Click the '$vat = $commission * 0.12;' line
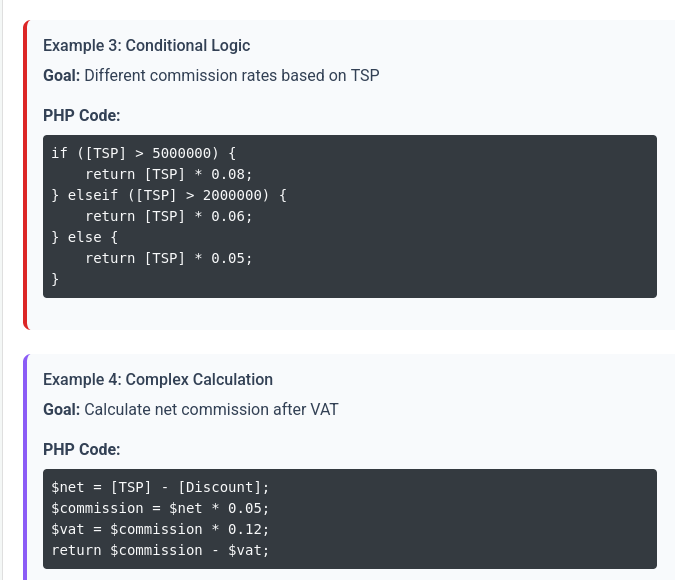Image resolution: width=675 pixels, height=580 pixels. (160, 529)
